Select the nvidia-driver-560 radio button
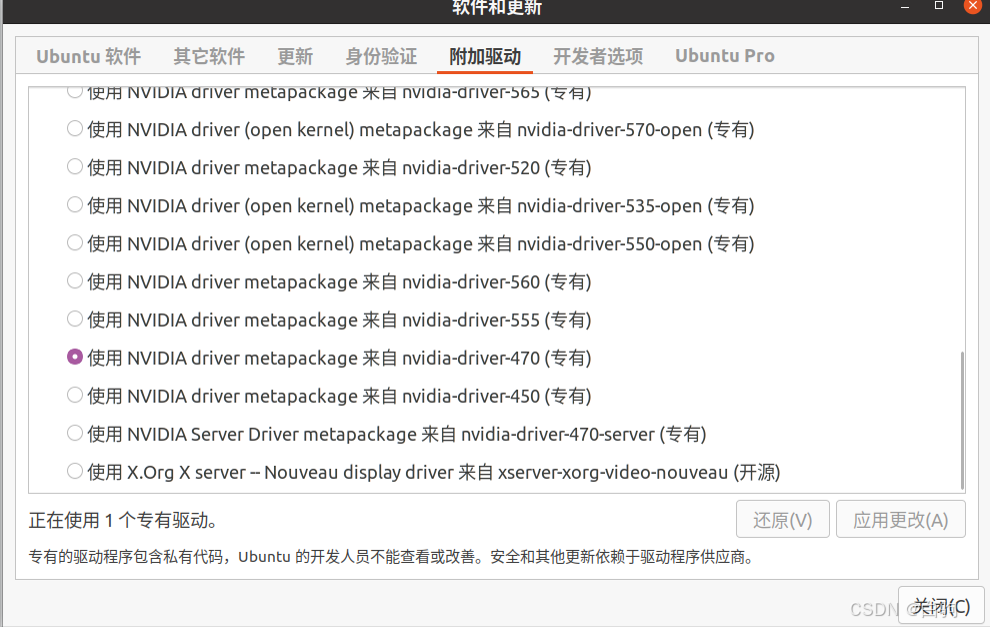990x627 pixels. click(x=75, y=281)
